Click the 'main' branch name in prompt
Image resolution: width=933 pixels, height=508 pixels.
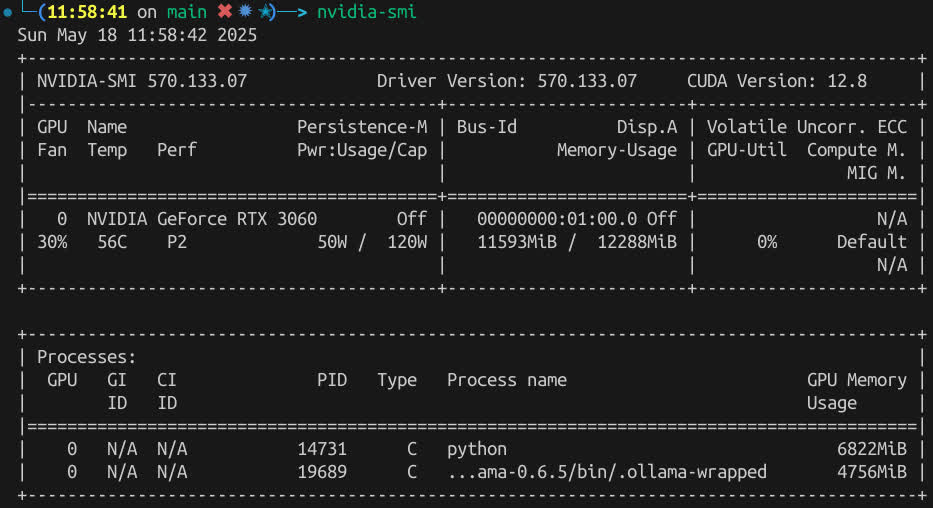[x=187, y=12]
